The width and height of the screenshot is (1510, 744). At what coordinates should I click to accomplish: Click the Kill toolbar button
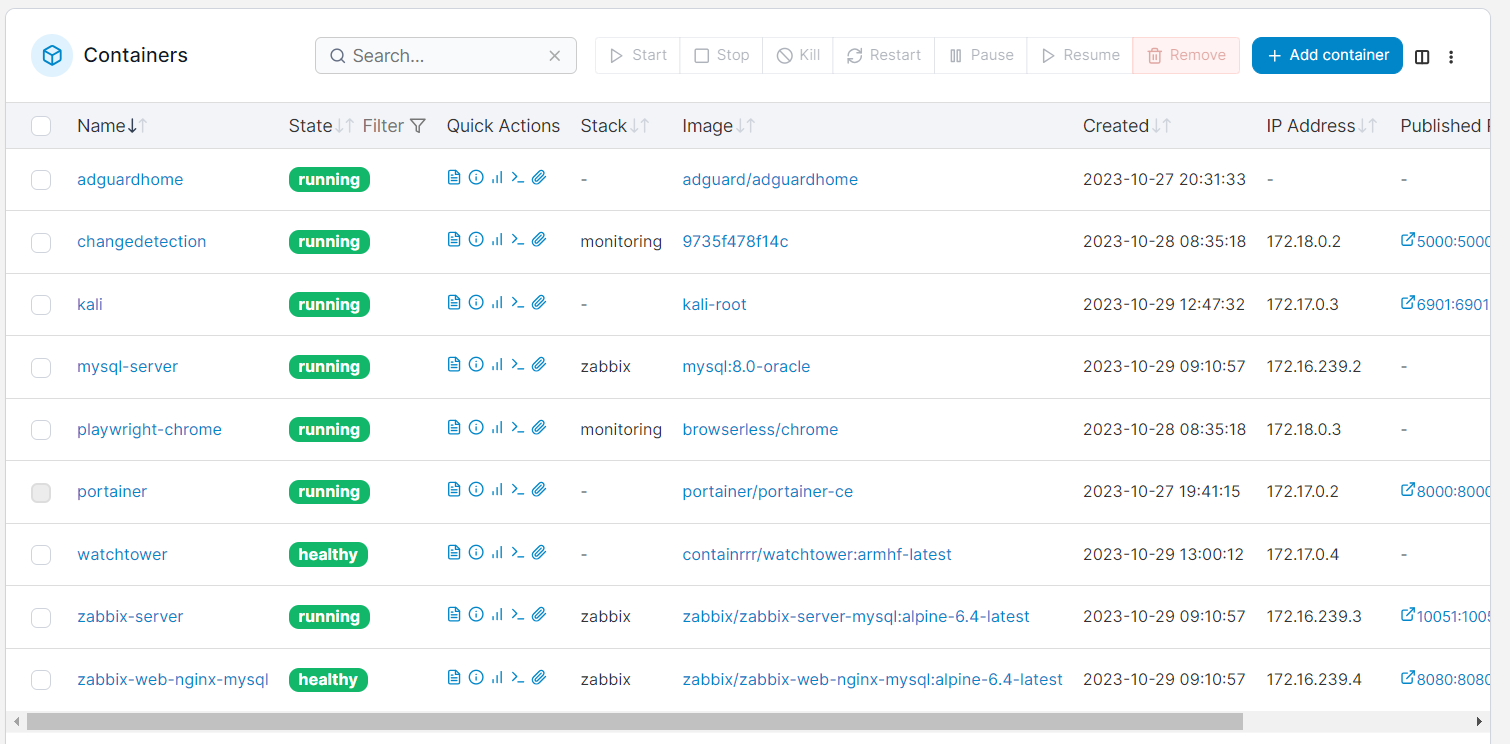tap(798, 55)
